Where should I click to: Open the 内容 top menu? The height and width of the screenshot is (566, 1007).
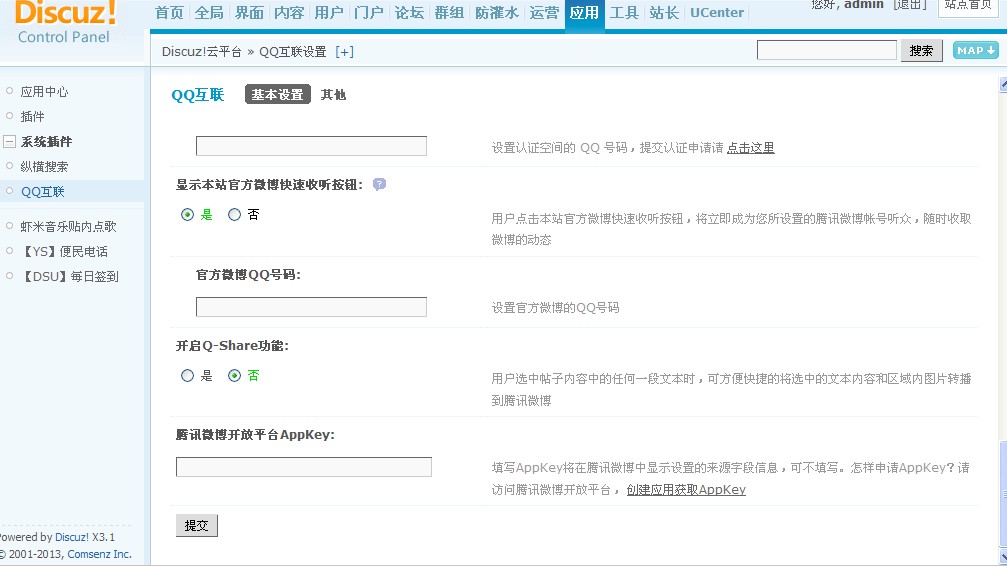(289, 13)
